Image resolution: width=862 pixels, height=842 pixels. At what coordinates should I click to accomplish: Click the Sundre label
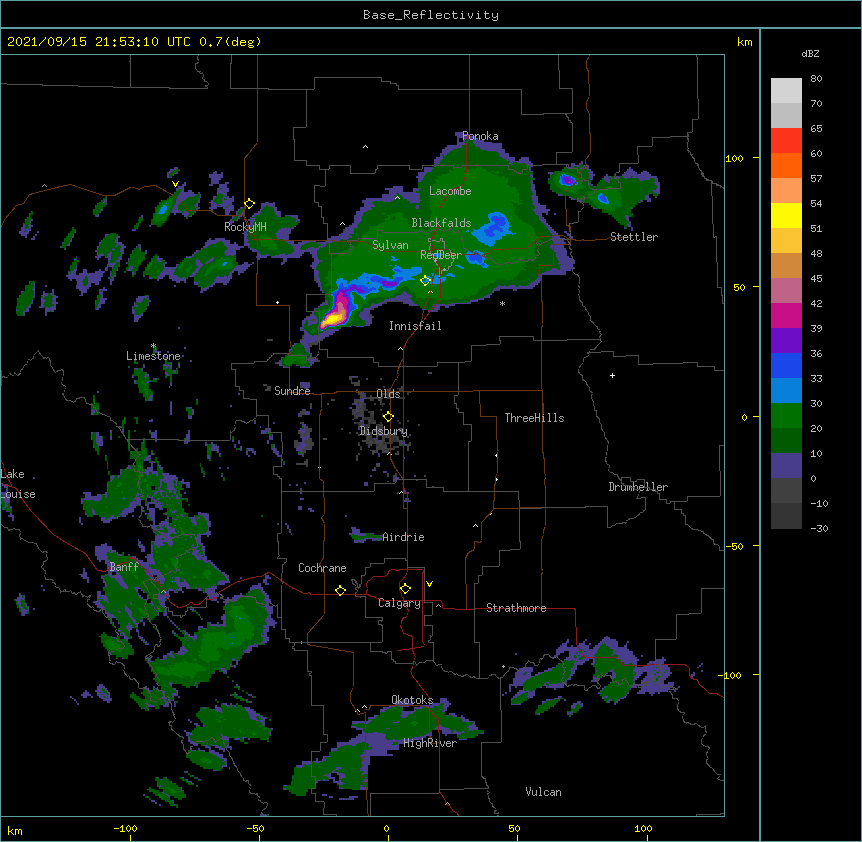[x=292, y=391]
